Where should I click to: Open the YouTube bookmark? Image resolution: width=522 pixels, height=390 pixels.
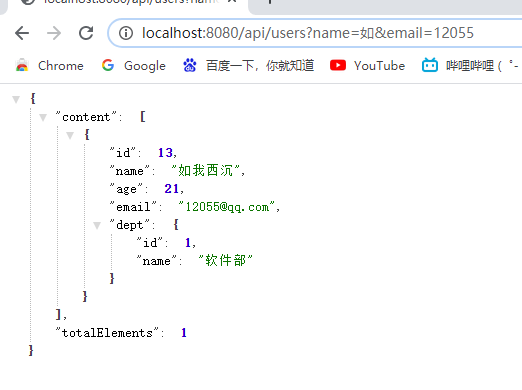coord(367,66)
